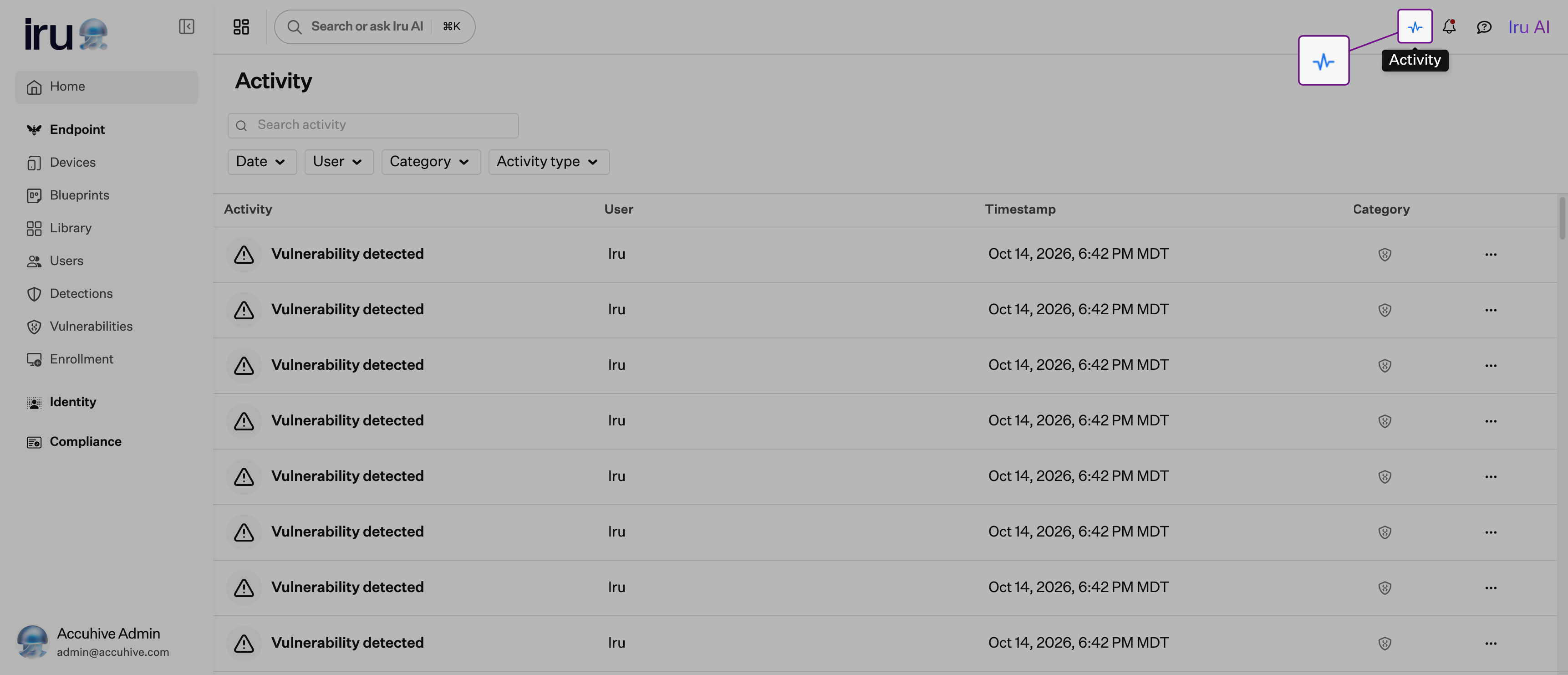Collapse the sidebar with the panel icon
This screenshot has width=1568, height=675.
[186, 26]
